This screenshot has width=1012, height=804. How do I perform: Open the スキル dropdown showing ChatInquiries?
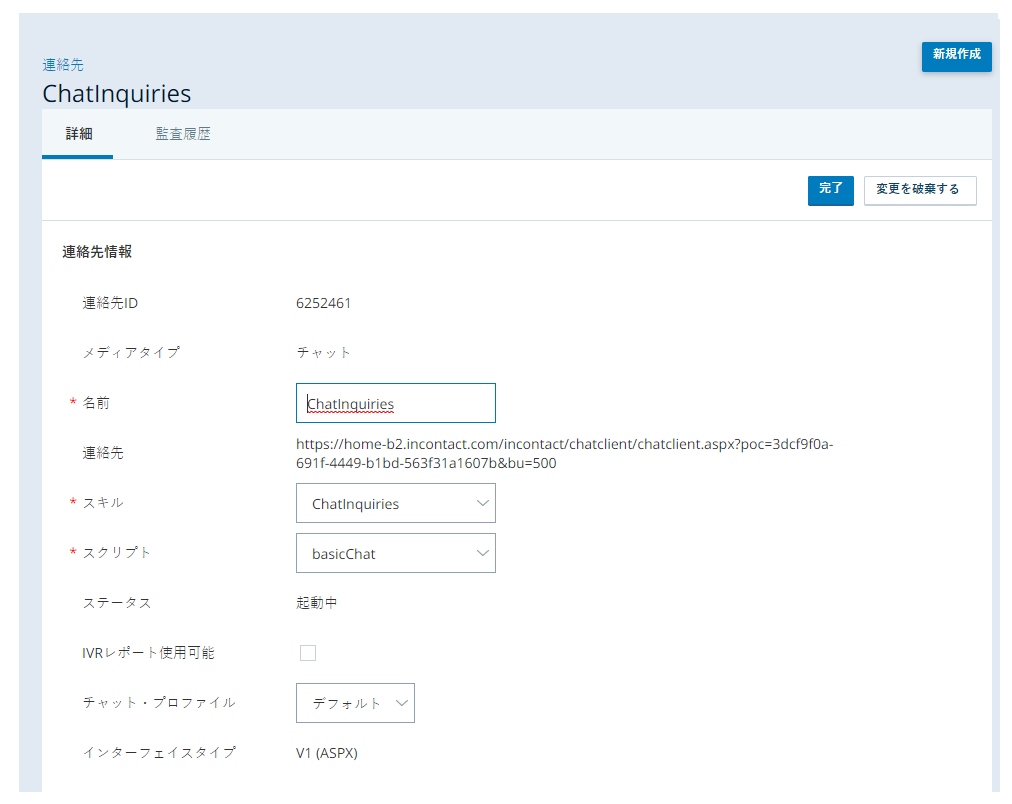[396, 503]
